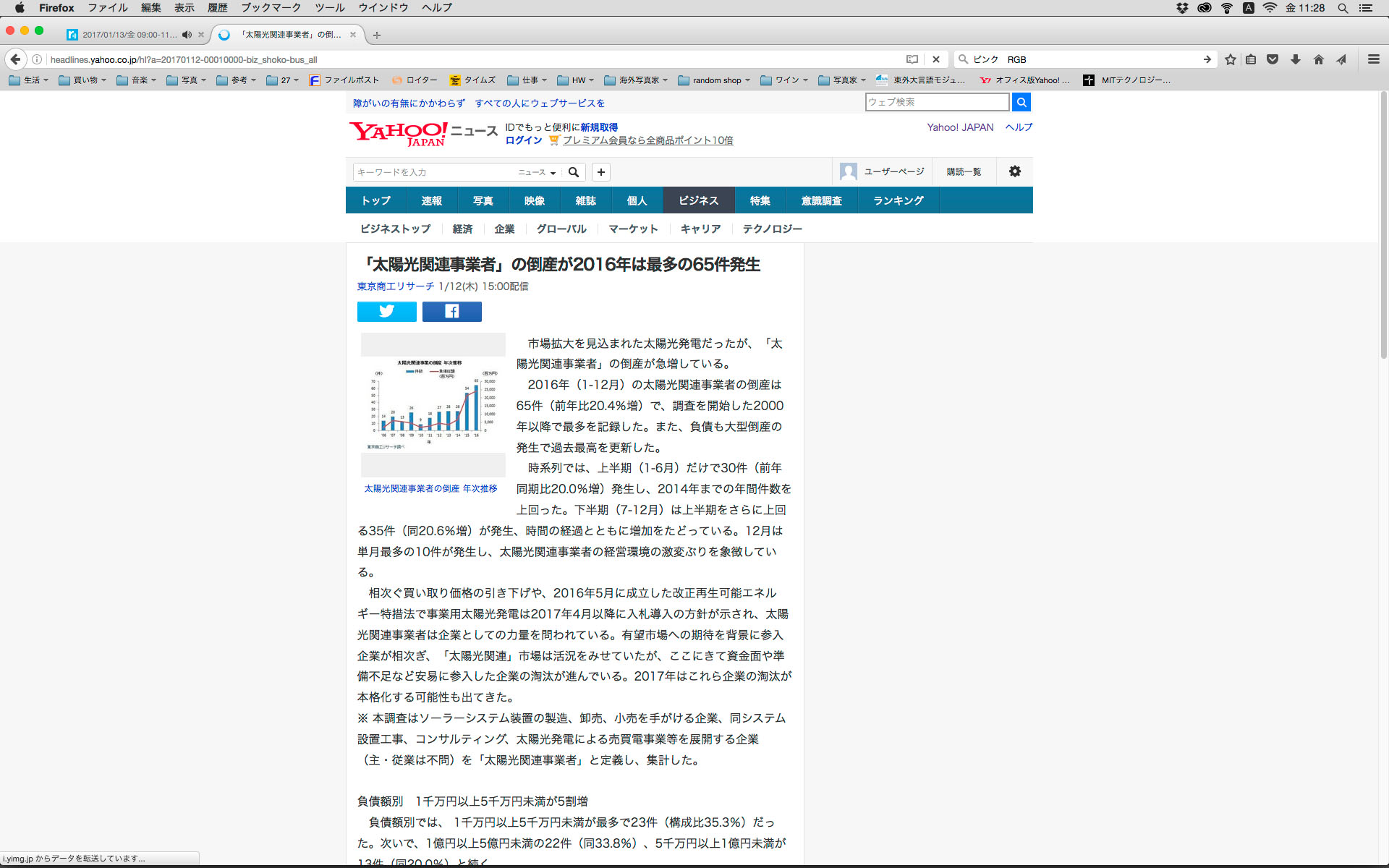1389x868 pixels.
Task: Open the bankruptcy chart thumbnail
Action: [433, 404]
